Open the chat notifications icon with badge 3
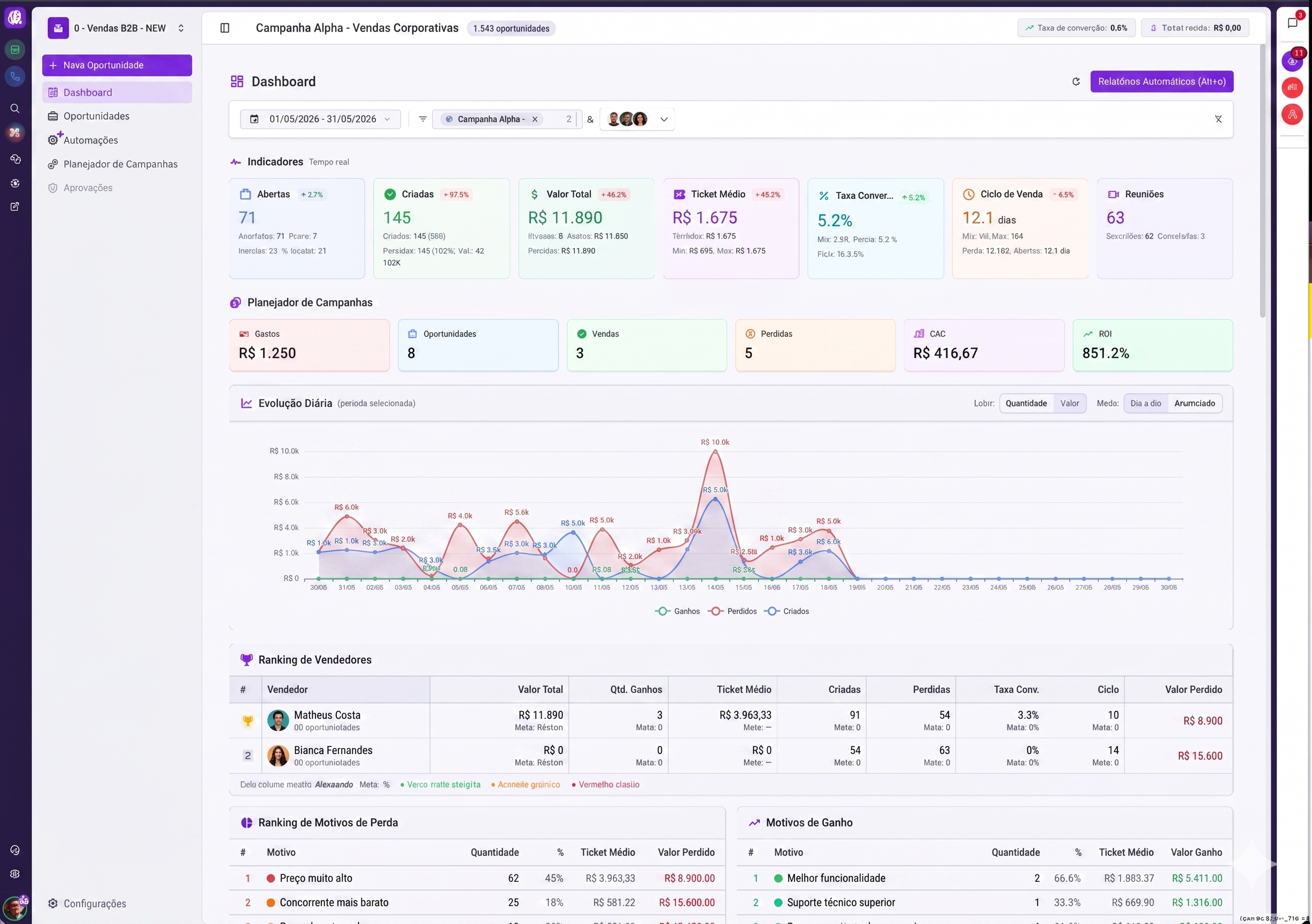Screen dimensions: 1312x924 coord(1293,23)
